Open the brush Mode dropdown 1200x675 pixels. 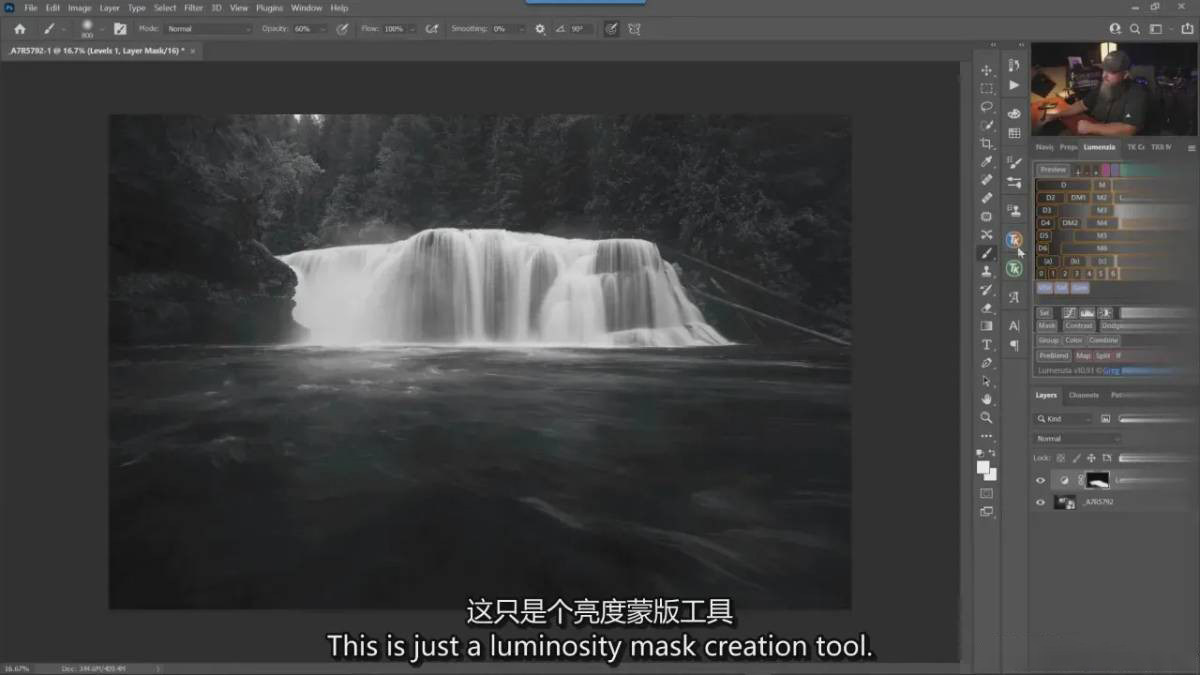click(x=208, y=29)
